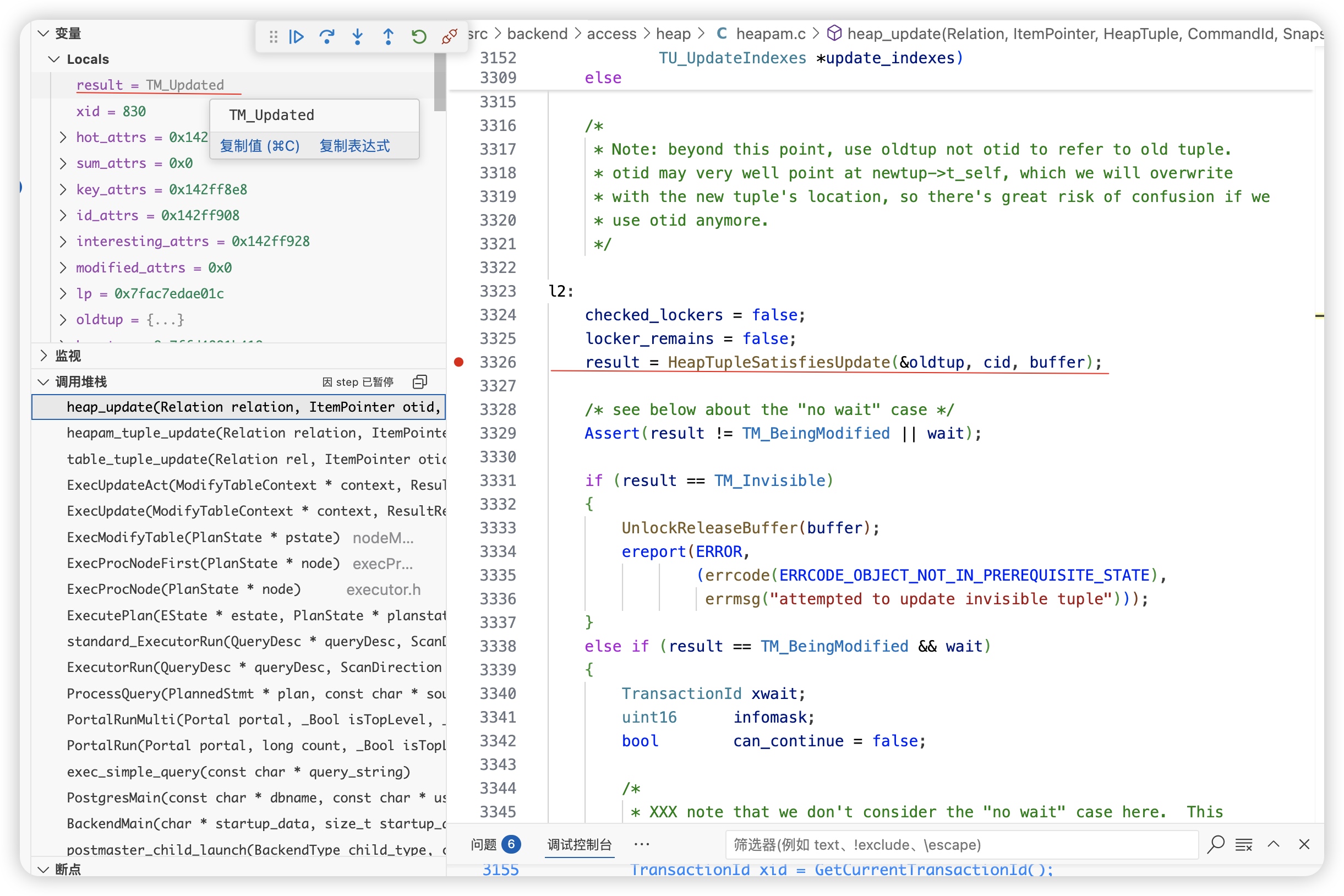Click the Step Out arrow icon
The image size is (1344, 896).
pyautogui.click(x=388, y=37)
